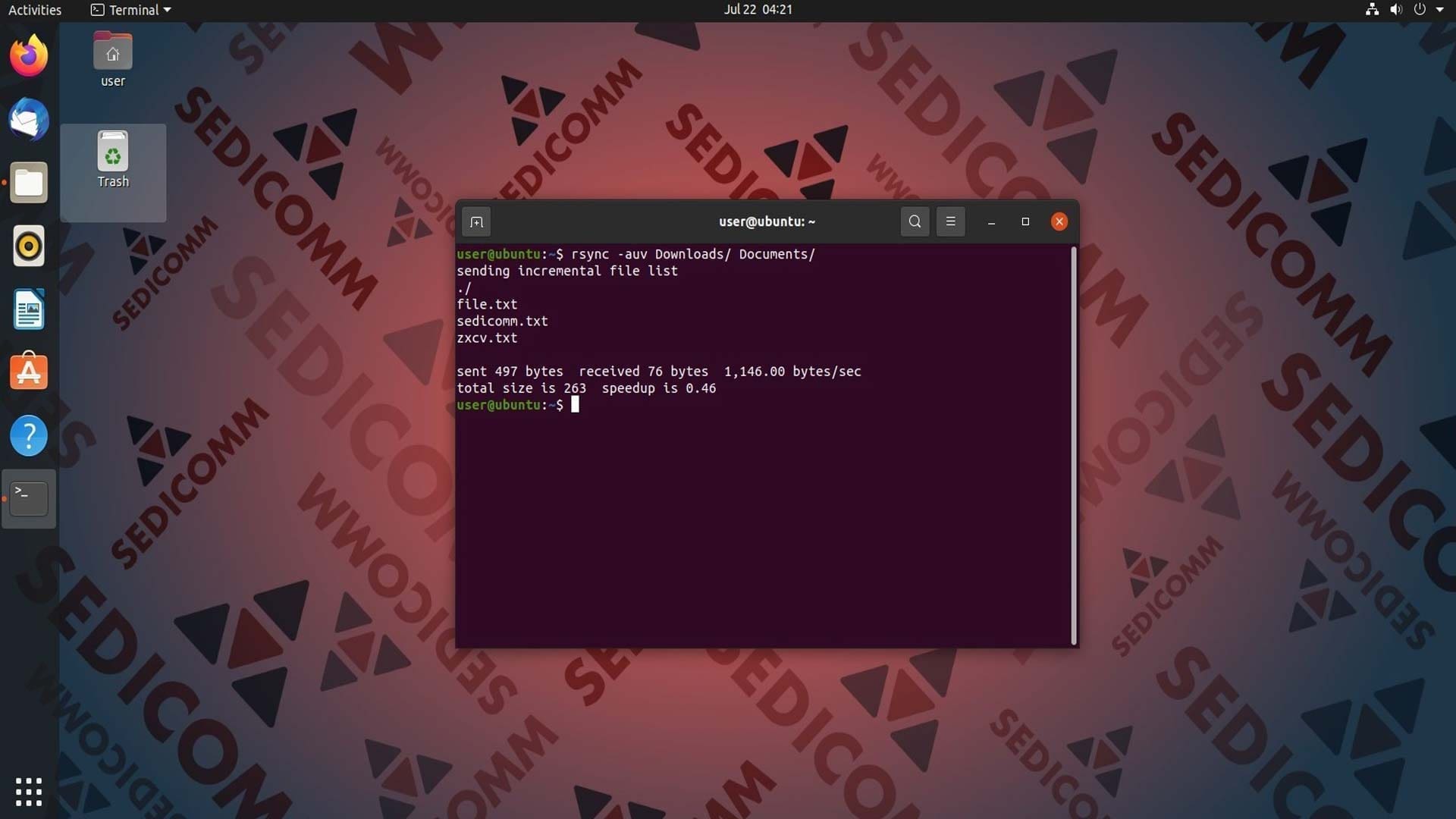The width and height of the screenshot is (1456, 819).
Task: Maximize the terminal window
Action: 1025,221
